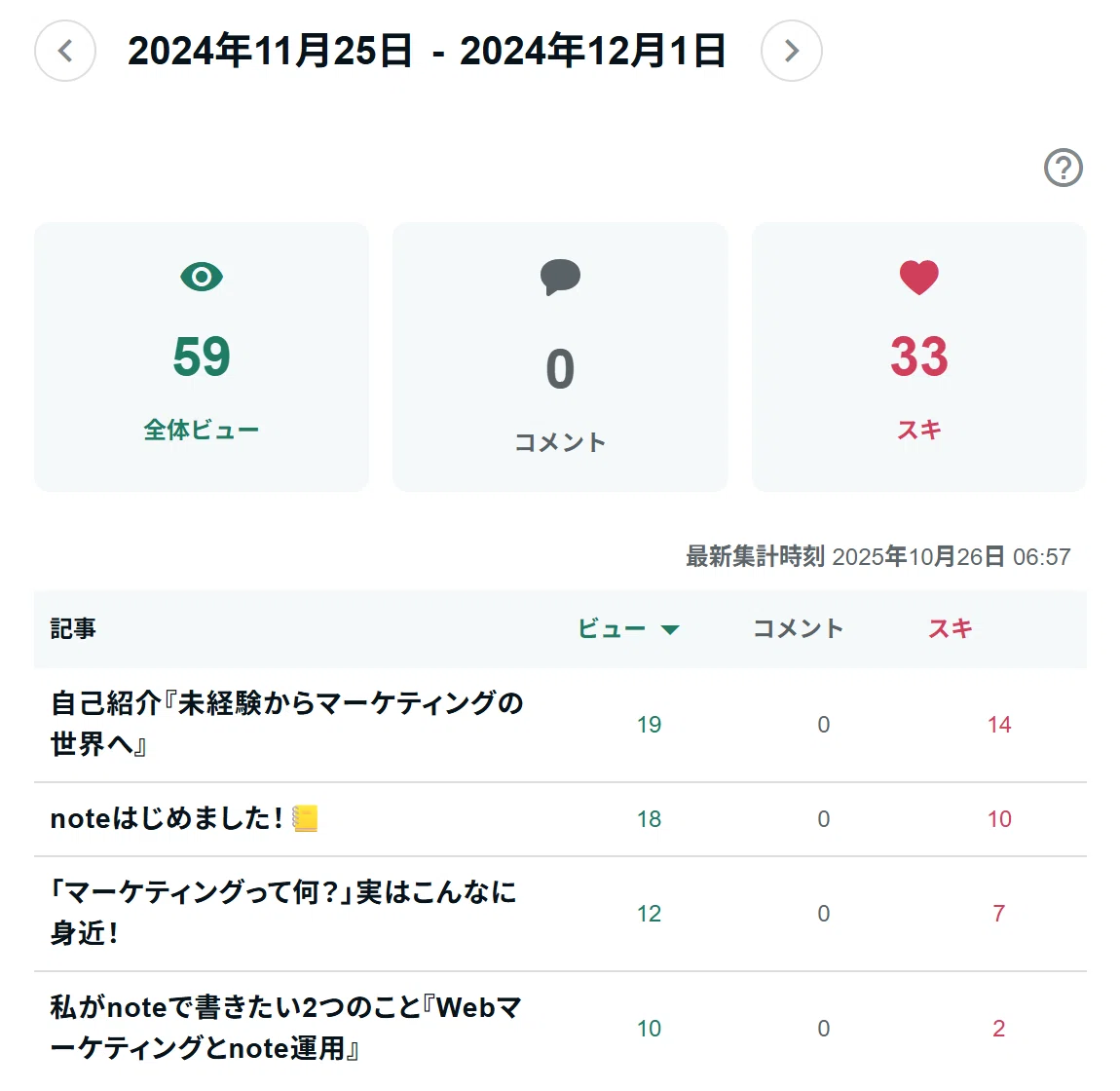Click the speech bubble comment icon
The image size is (1120, 1091).
pos(560,278)
